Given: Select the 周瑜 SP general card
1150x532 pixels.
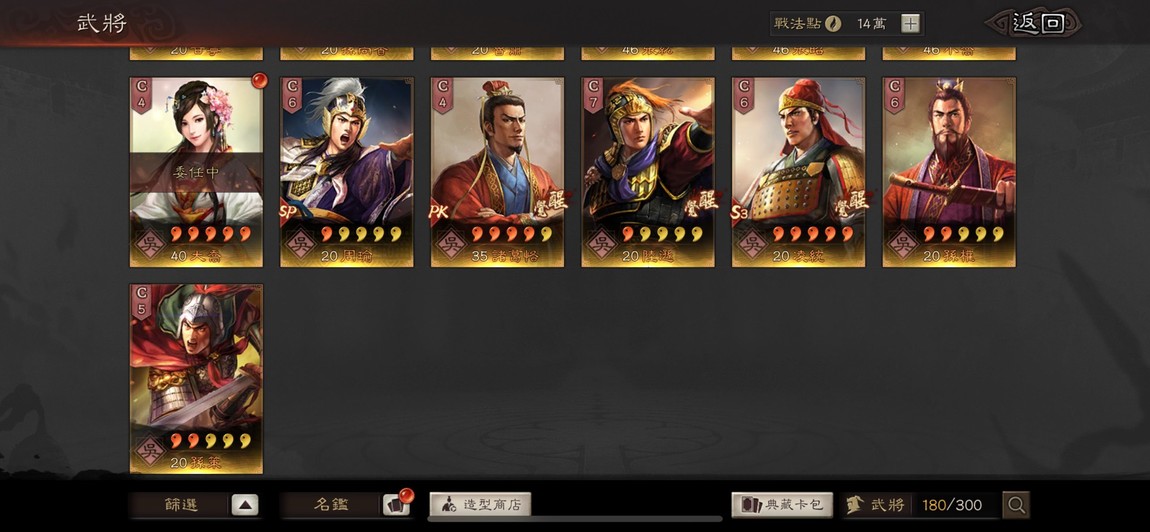Looking at the screenshot, I should pos(347,172).
